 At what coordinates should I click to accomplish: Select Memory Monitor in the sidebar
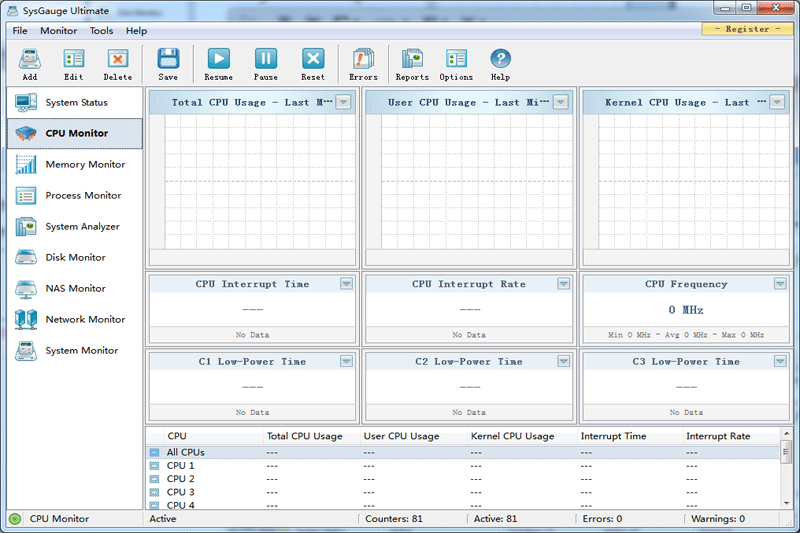[x=85, y=165]
